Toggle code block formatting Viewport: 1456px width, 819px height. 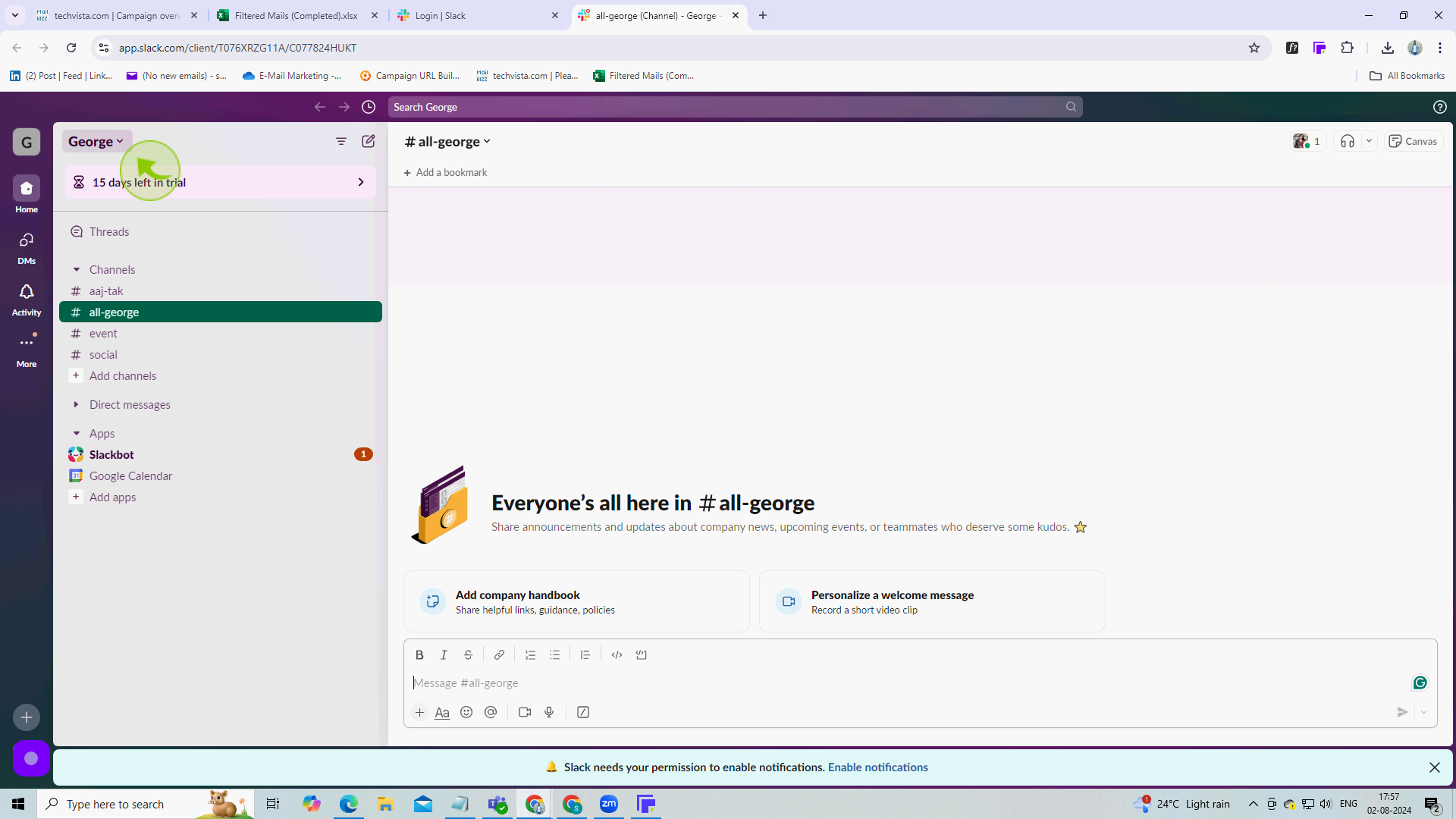642,655
